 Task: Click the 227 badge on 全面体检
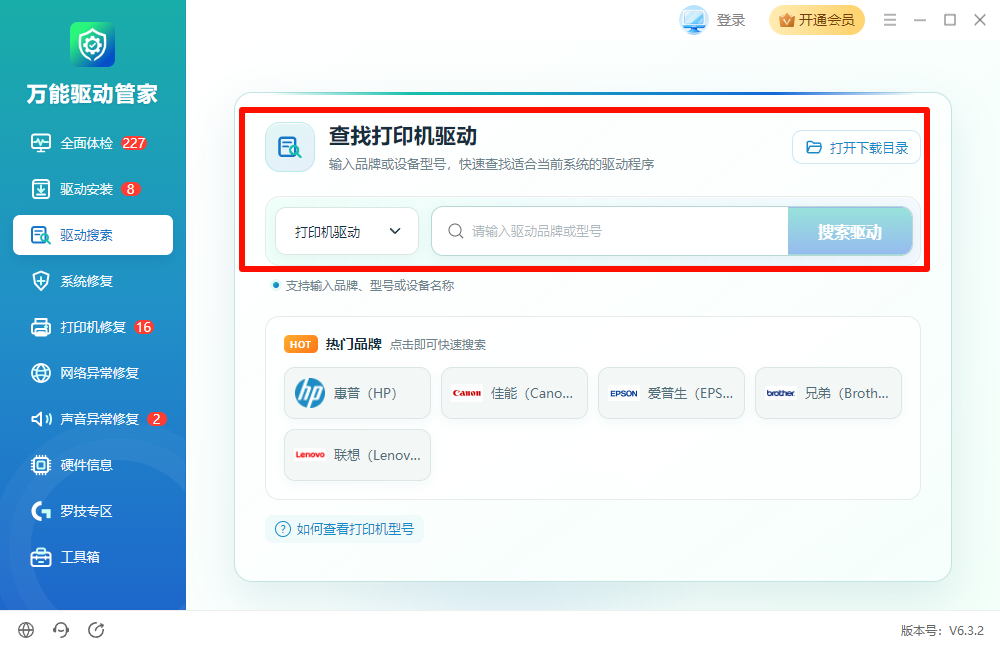pyautogui.click(x=134, y=143)
